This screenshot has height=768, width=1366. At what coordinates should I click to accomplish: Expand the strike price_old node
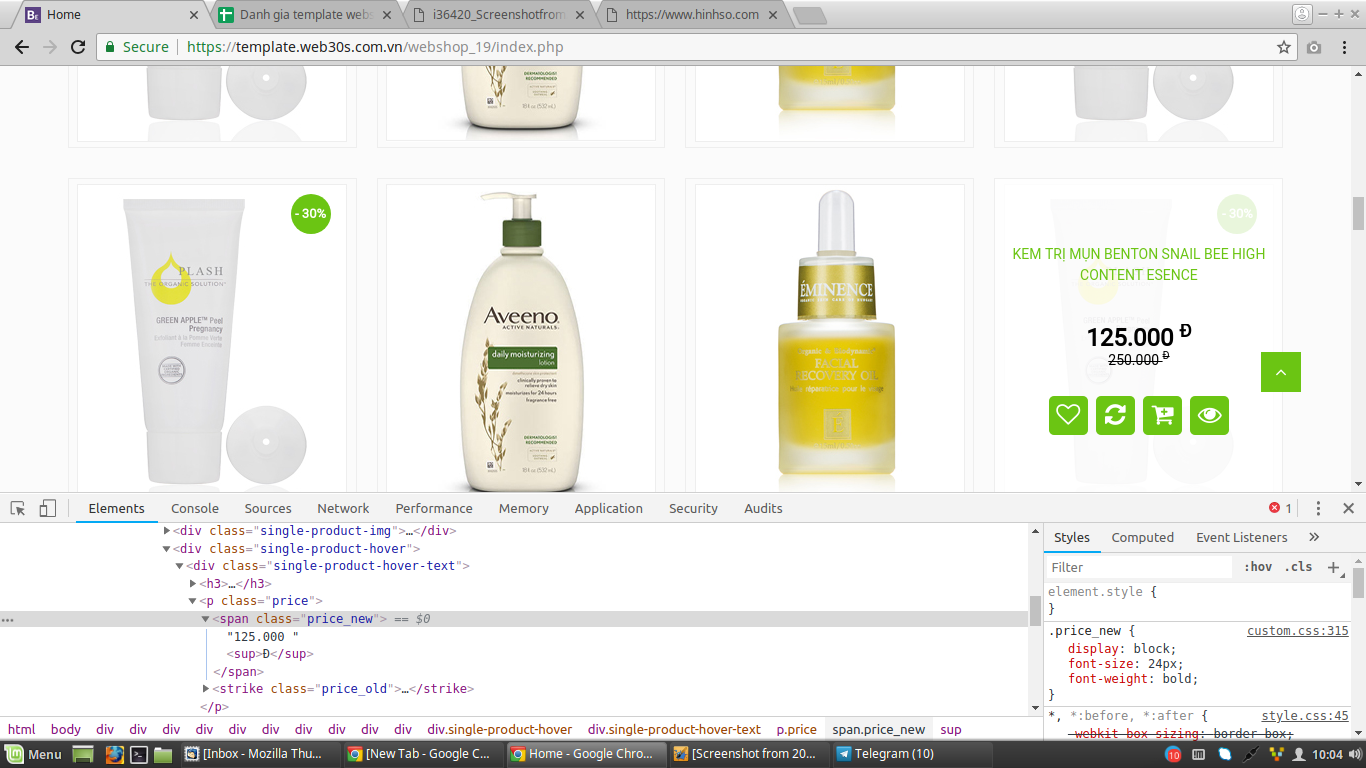click(x=206, y=689)
